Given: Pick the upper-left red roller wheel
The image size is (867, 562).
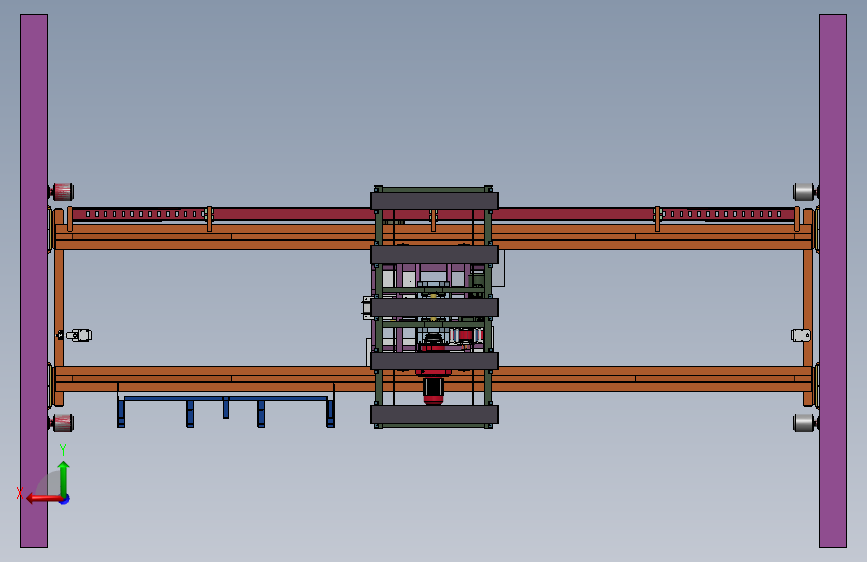Looking at the screenshot, I should pyautogui.click(x=62, y=192).
